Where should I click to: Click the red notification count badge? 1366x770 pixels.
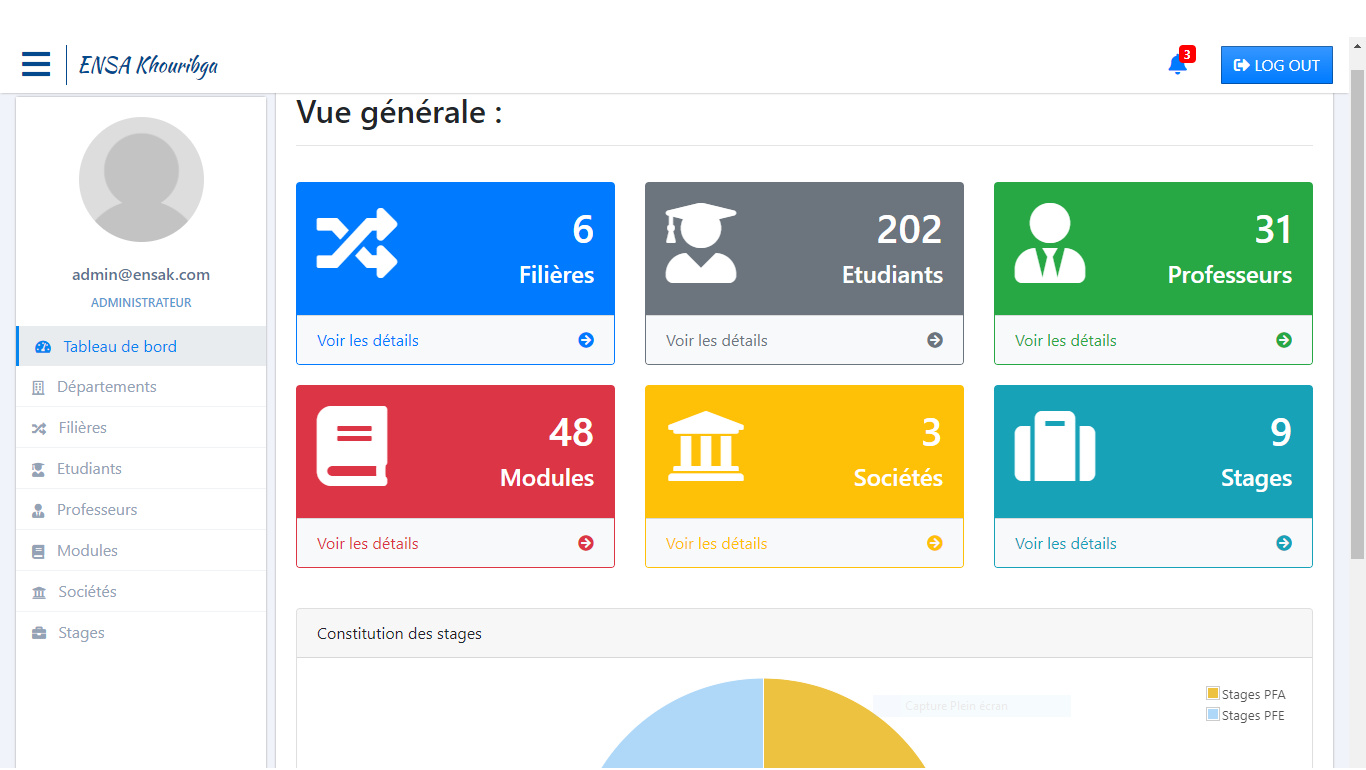[x=1187, y=54]
